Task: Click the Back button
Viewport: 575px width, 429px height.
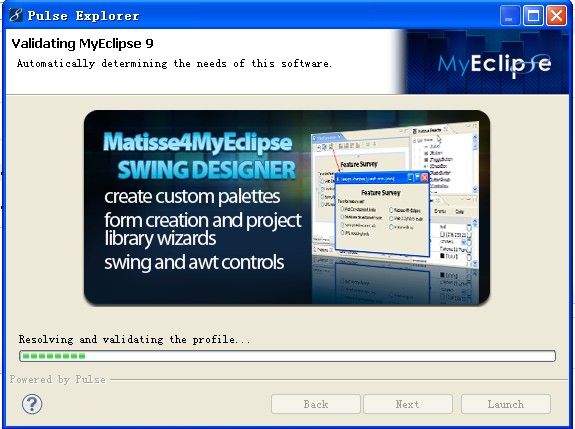Action: (x=316, y=404)
